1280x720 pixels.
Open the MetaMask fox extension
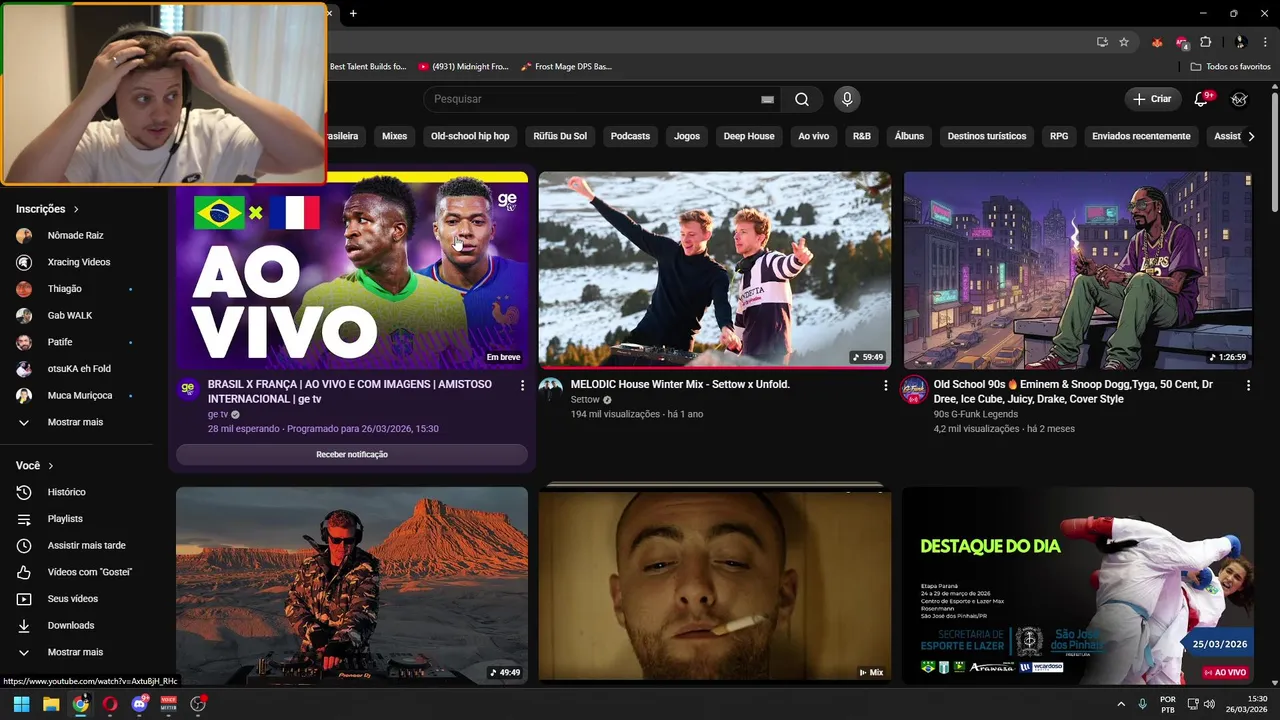tap(1157, 42)
